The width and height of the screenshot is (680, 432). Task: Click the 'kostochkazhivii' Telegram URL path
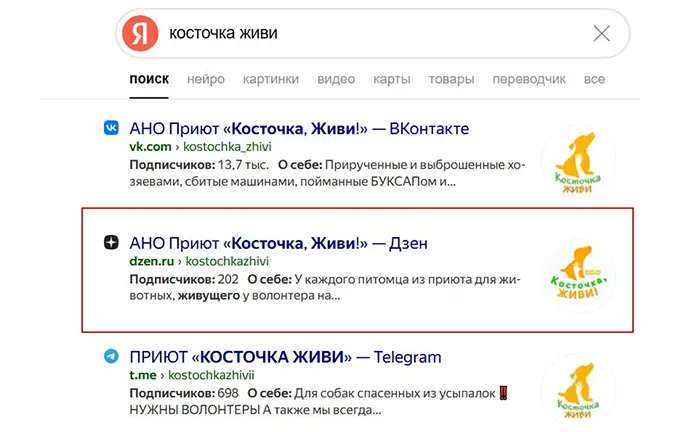pyautogui.click(x=211, y=375)
